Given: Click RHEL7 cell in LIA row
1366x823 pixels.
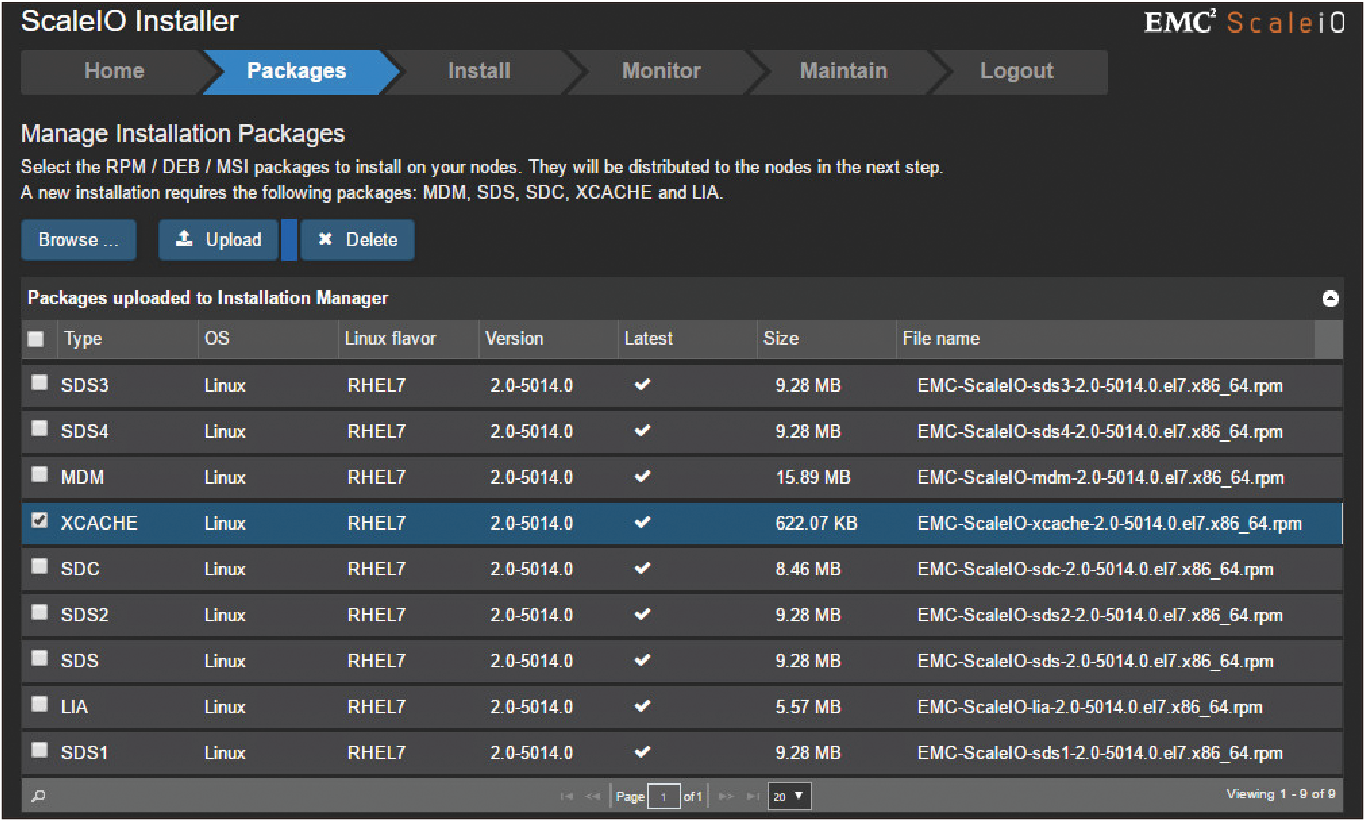Looking at the screenshot, I should click(376, 707).
